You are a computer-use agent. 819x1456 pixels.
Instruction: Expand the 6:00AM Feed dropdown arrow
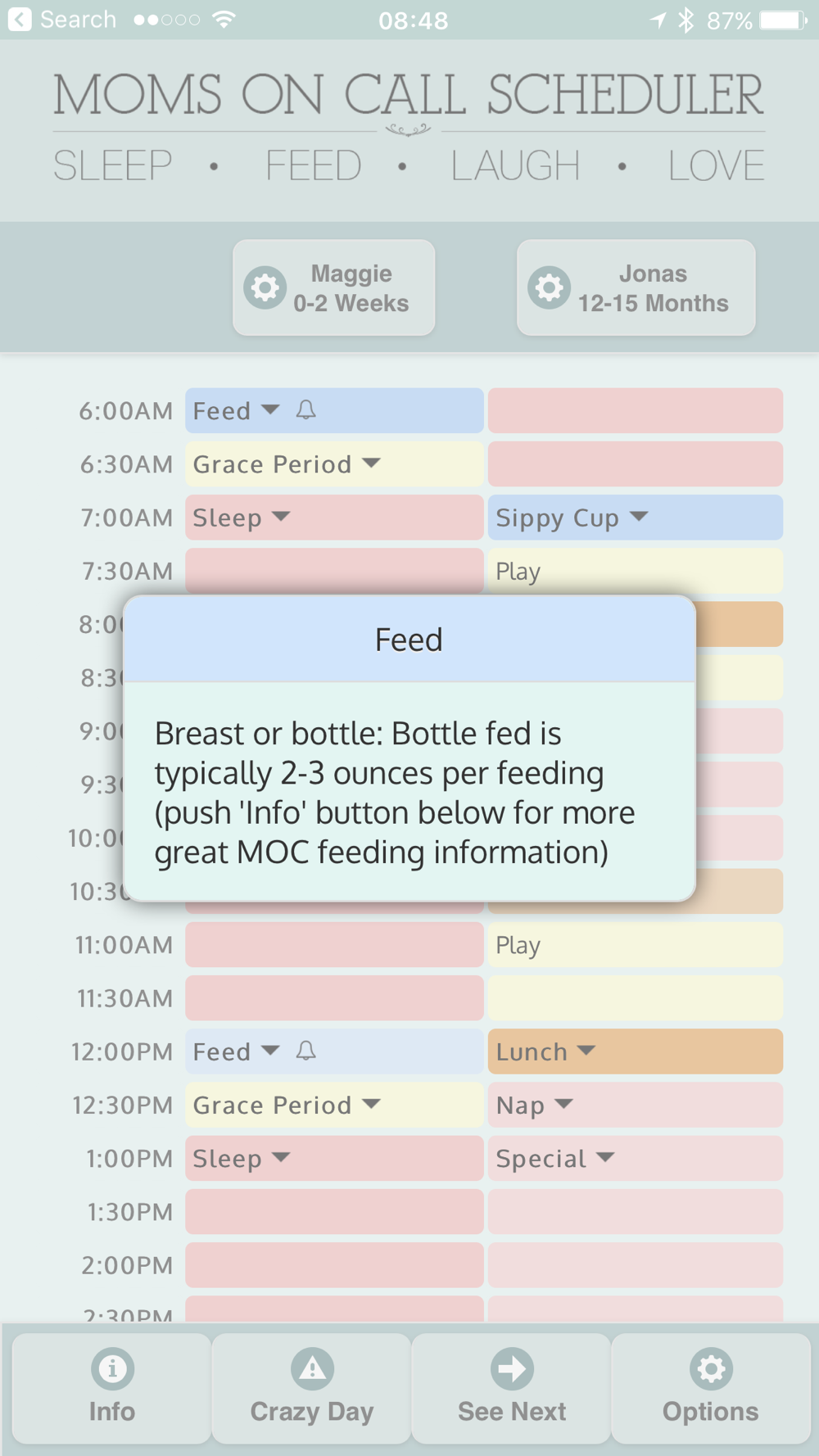(x=270, y=409)
